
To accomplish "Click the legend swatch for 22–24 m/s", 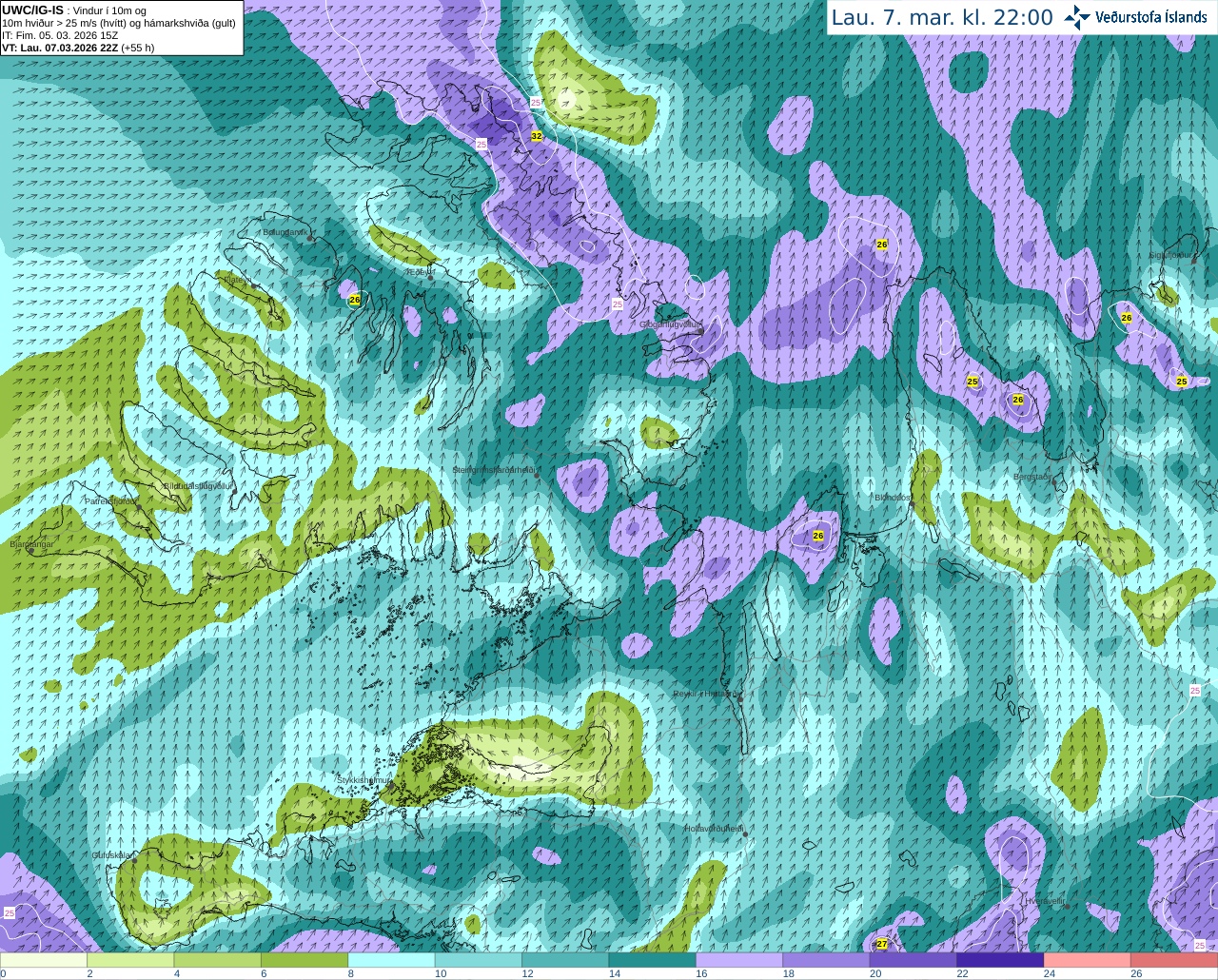I will [x=1000, y=960].
